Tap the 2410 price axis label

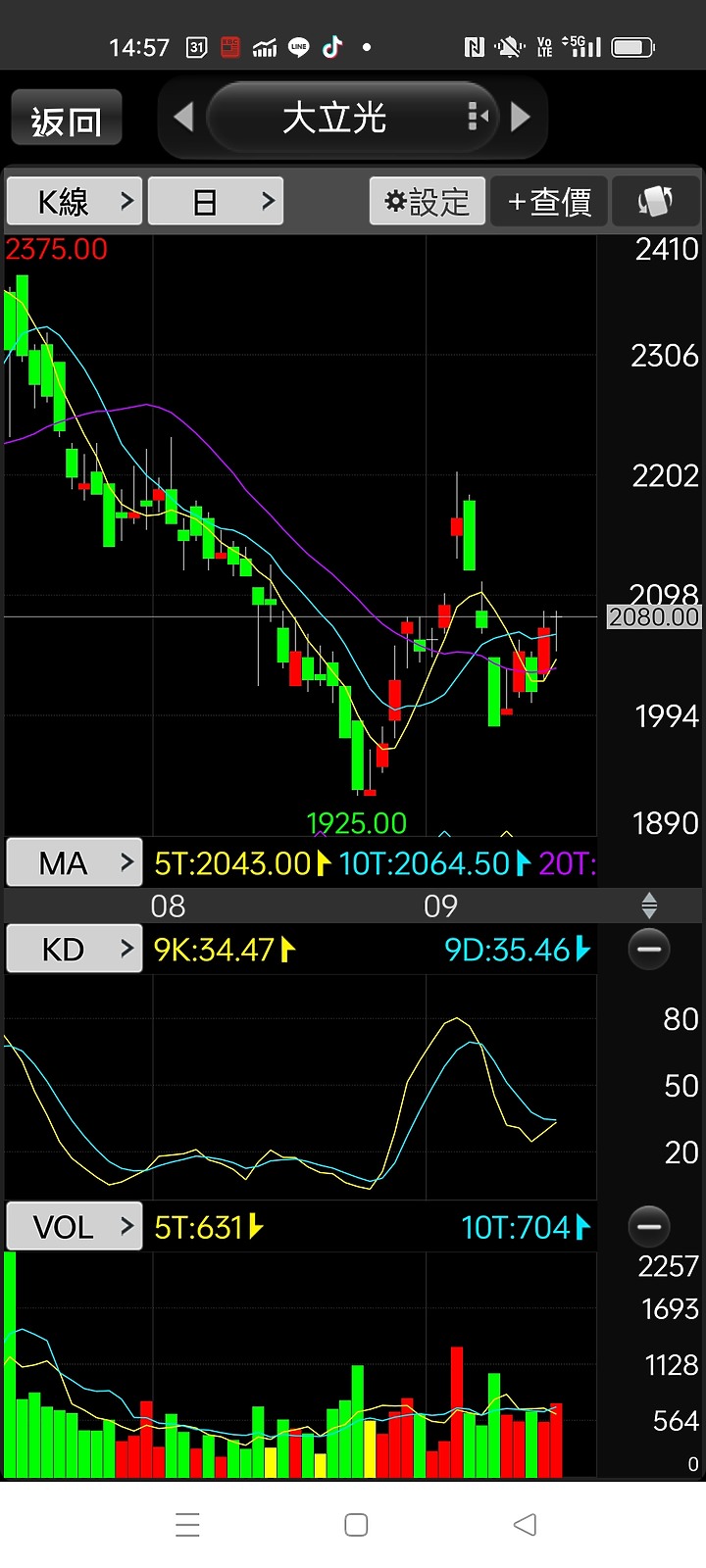click(667, 249)
